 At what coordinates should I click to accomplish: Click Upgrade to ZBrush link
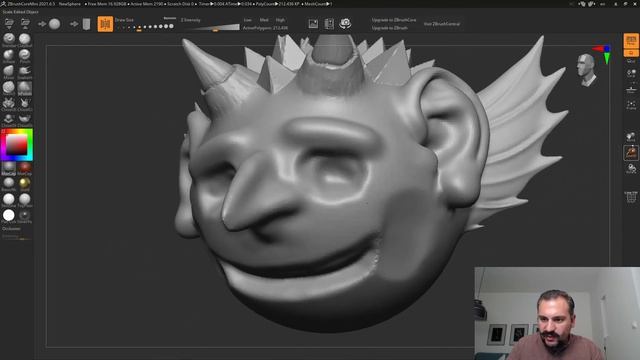[390, 28]
